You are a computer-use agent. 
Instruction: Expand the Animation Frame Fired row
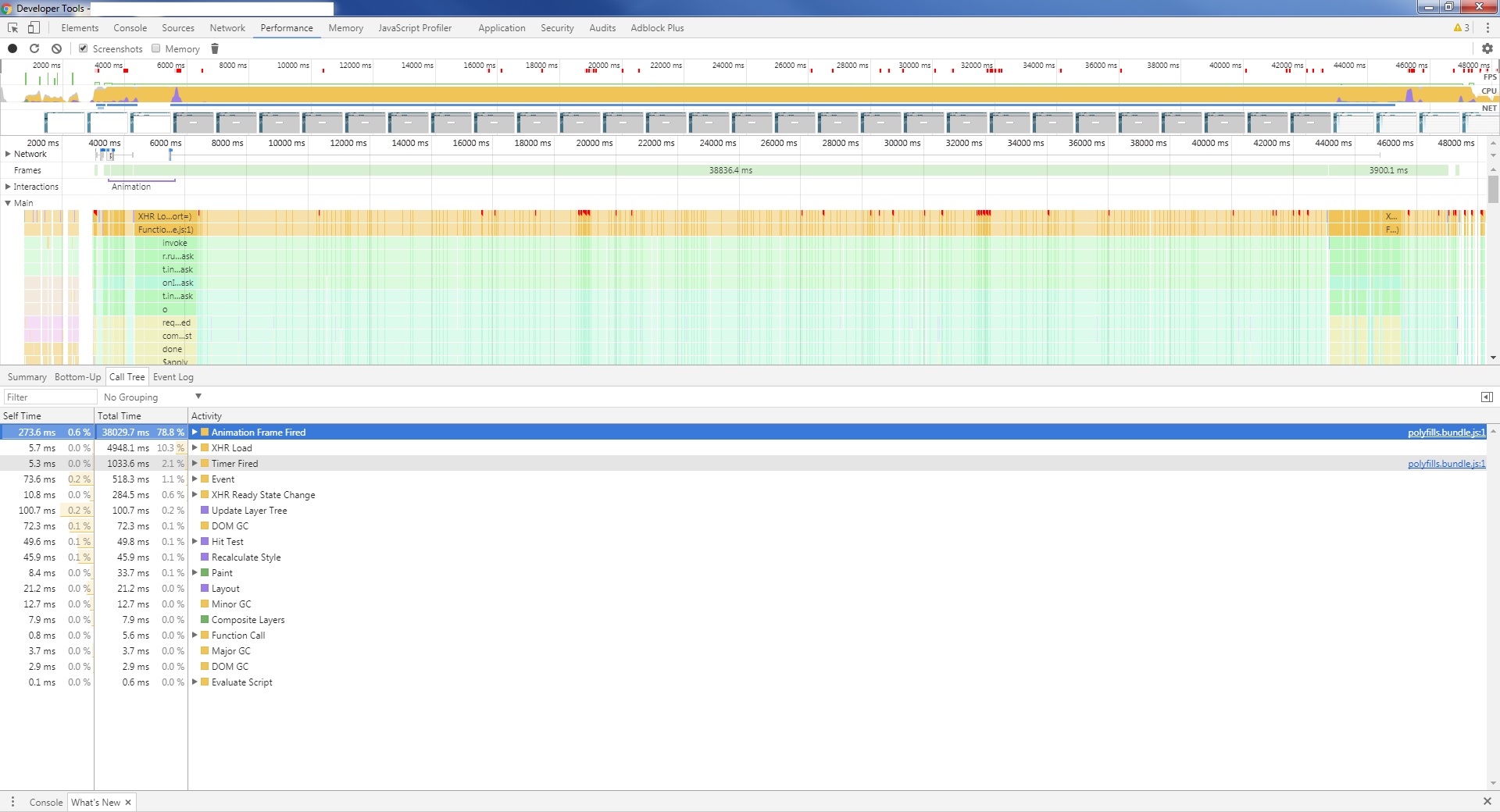(x=195, y=432)
